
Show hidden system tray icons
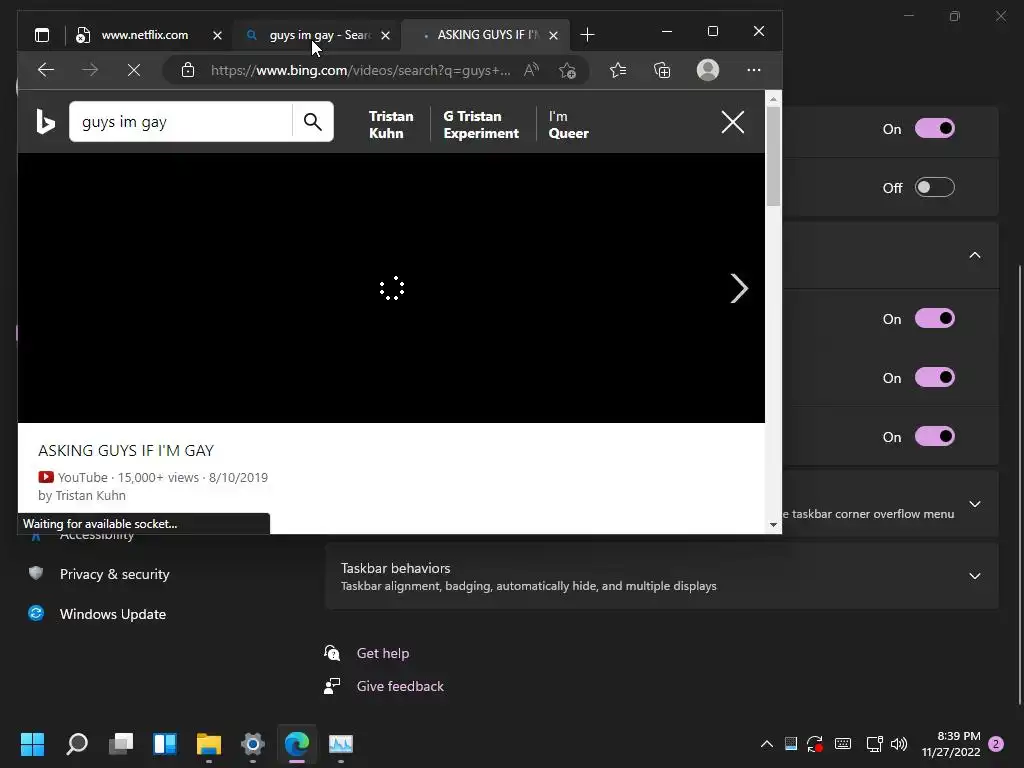click(x=767, y=744)
